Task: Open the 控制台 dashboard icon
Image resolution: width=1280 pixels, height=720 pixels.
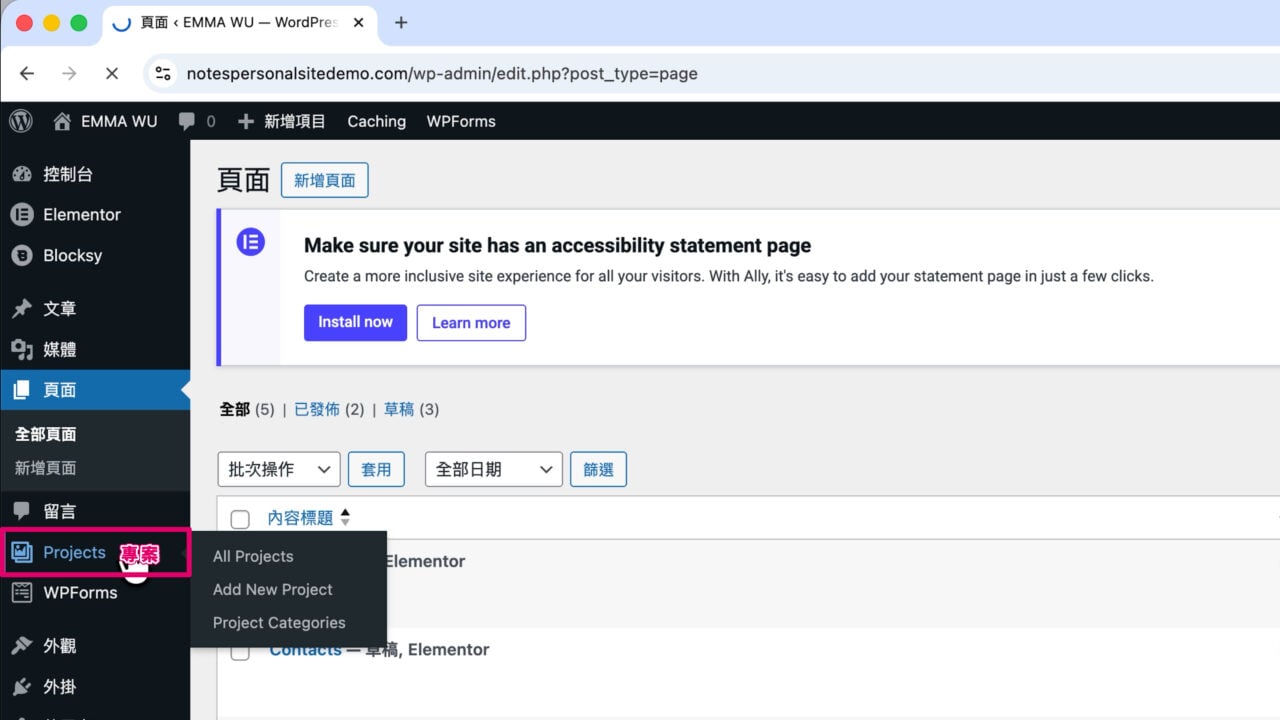Action: tap(22, 174)
